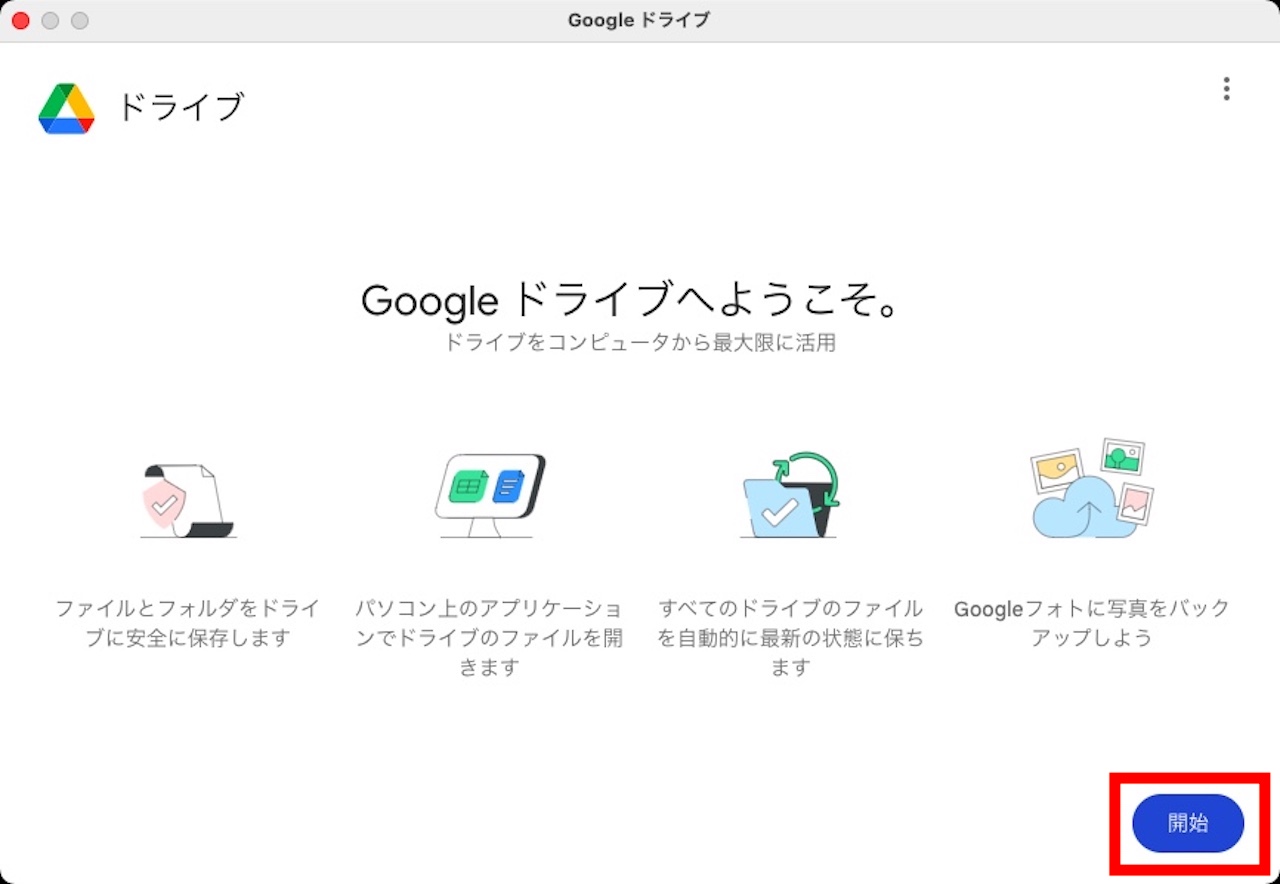This screenshot has height=884, width=1280.
Task: Click text ファイルとフォルダをドライブに安全に保存します
Action: (x=188, y=622)
